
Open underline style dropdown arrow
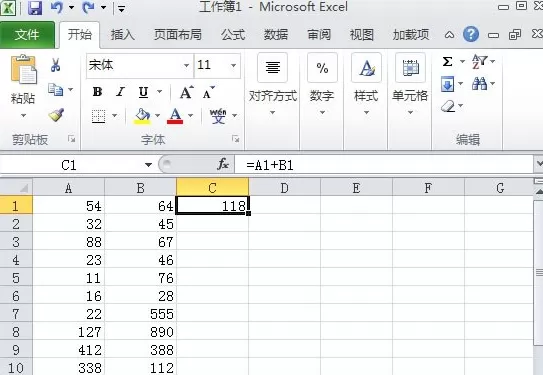(x=160, y=92)
